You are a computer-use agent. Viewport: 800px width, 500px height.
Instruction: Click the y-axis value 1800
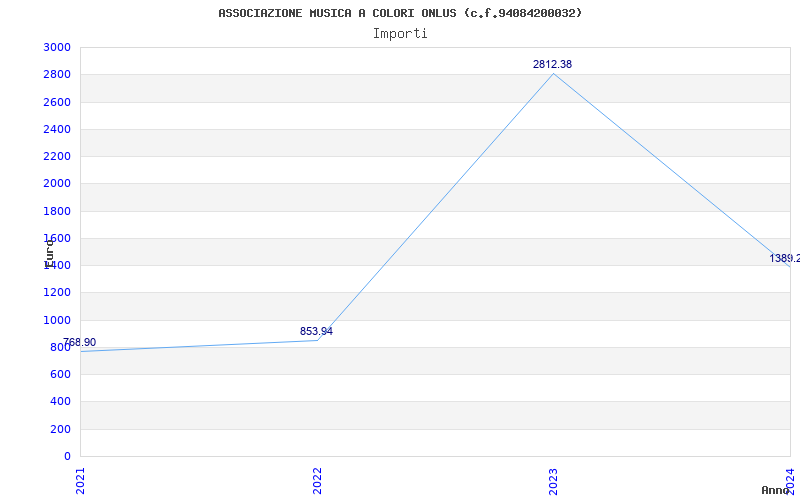(x=57, y=211)
